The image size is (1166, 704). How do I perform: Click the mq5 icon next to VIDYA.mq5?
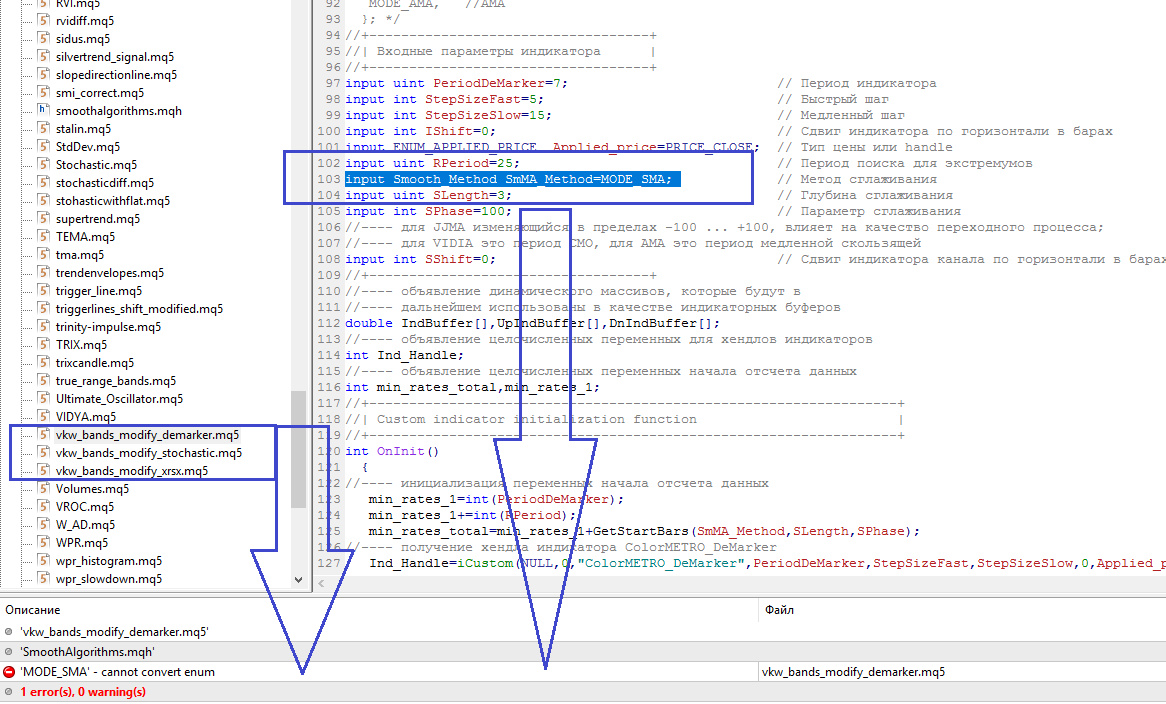click(x=41, y=416)
